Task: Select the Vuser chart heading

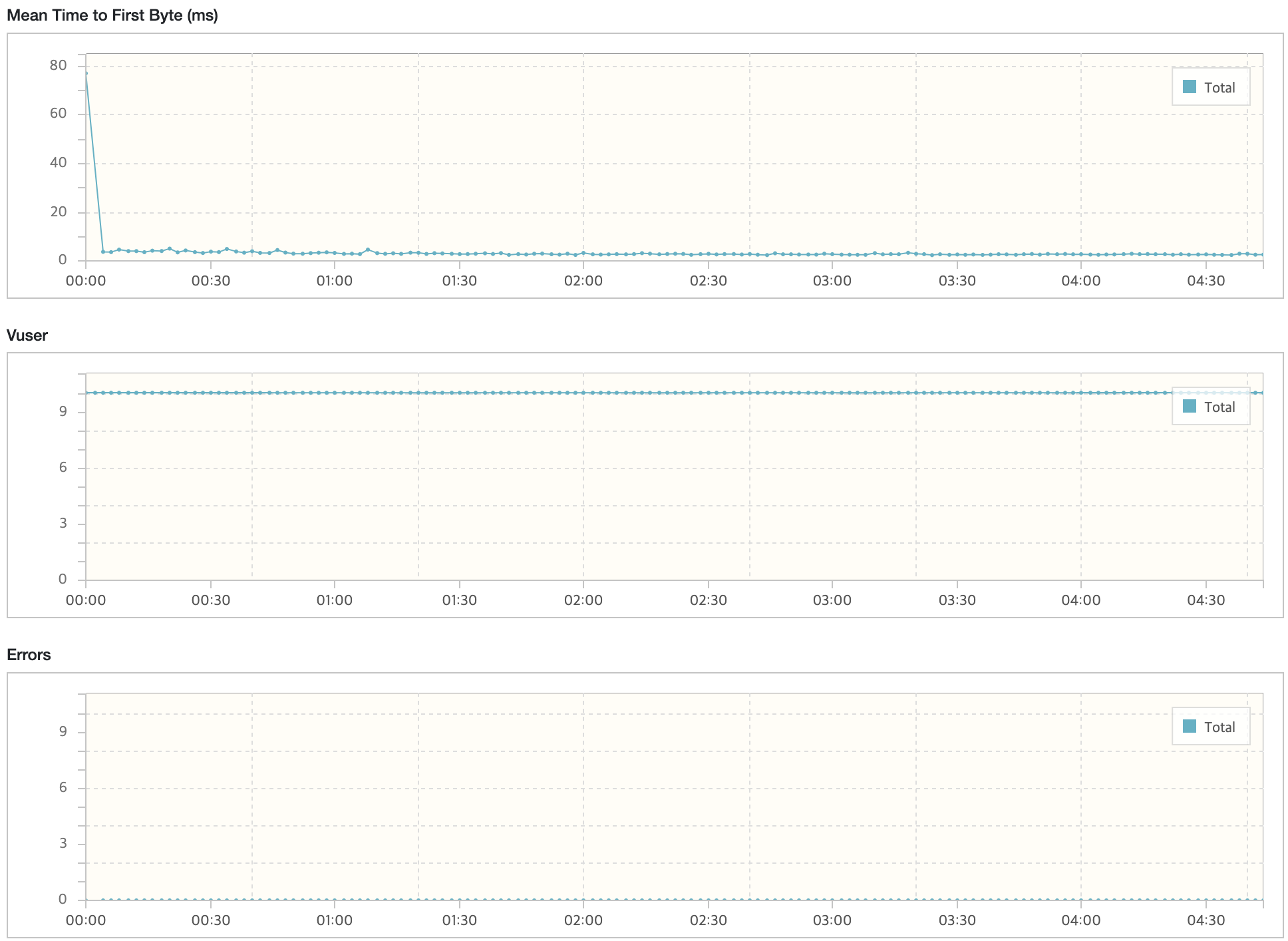Action: [x=27, y=335]
